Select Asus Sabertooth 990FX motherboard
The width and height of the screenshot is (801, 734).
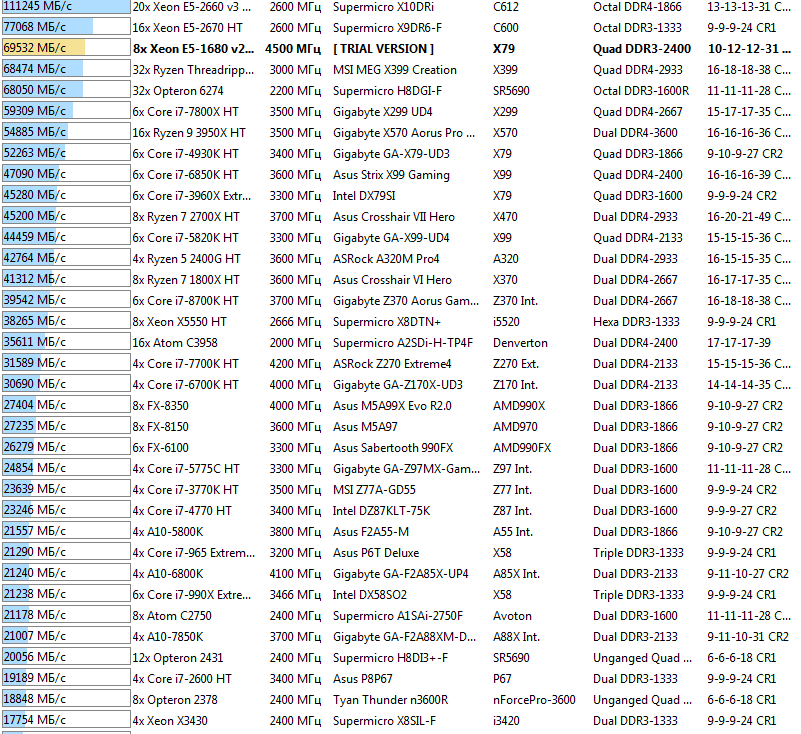point(393,446)
